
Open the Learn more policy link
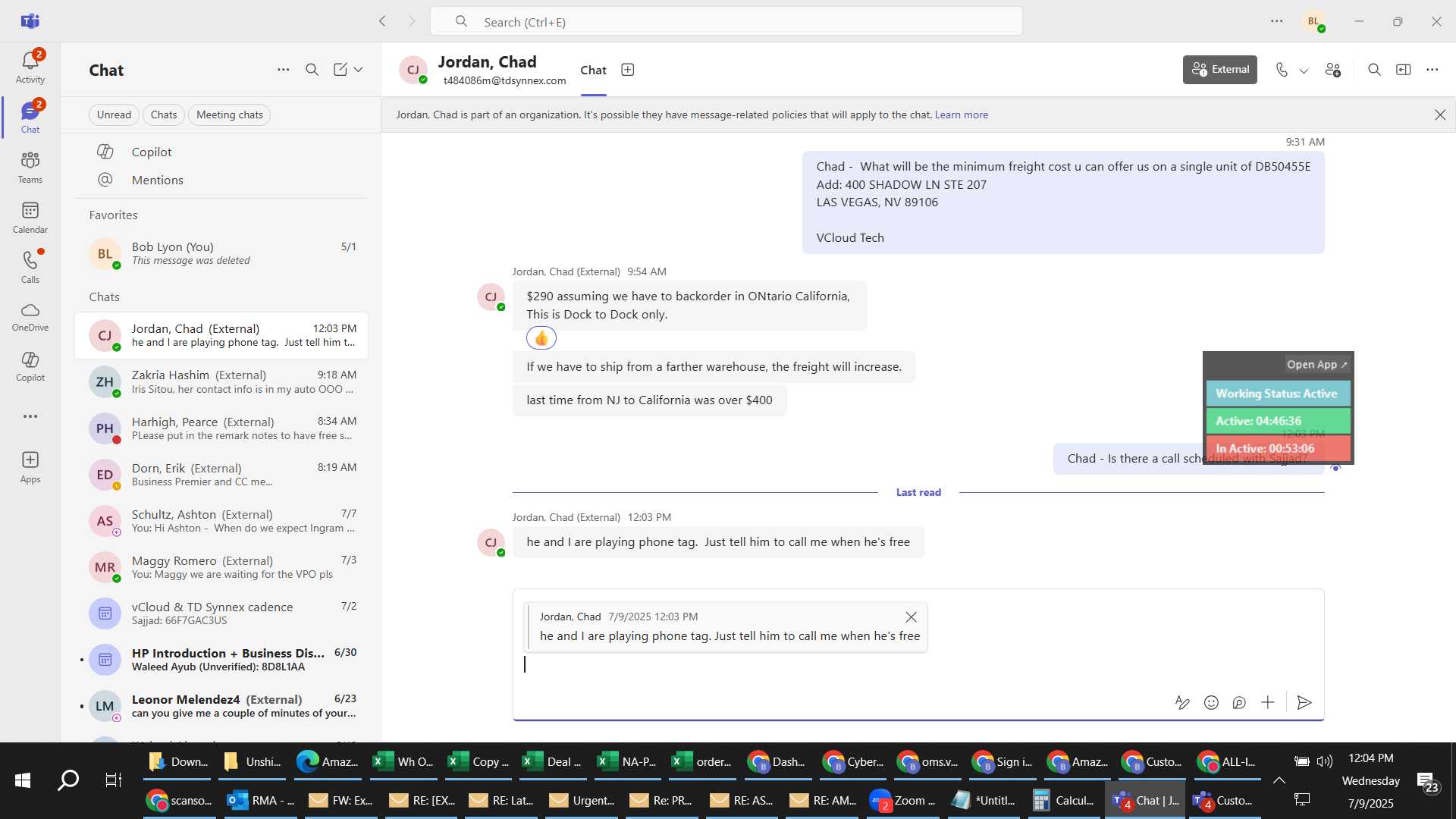pyautogui.click(x=962, y=115)
